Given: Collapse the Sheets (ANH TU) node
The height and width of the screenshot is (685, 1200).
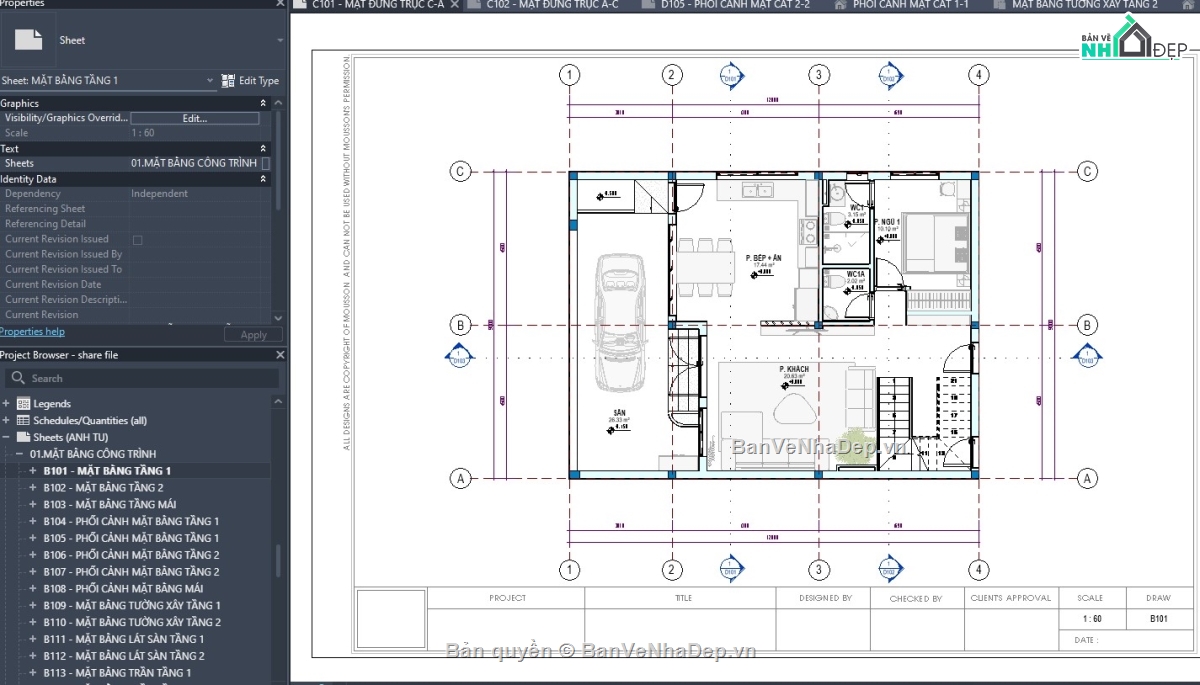Looking at the screenshot, I should [7, 437].
